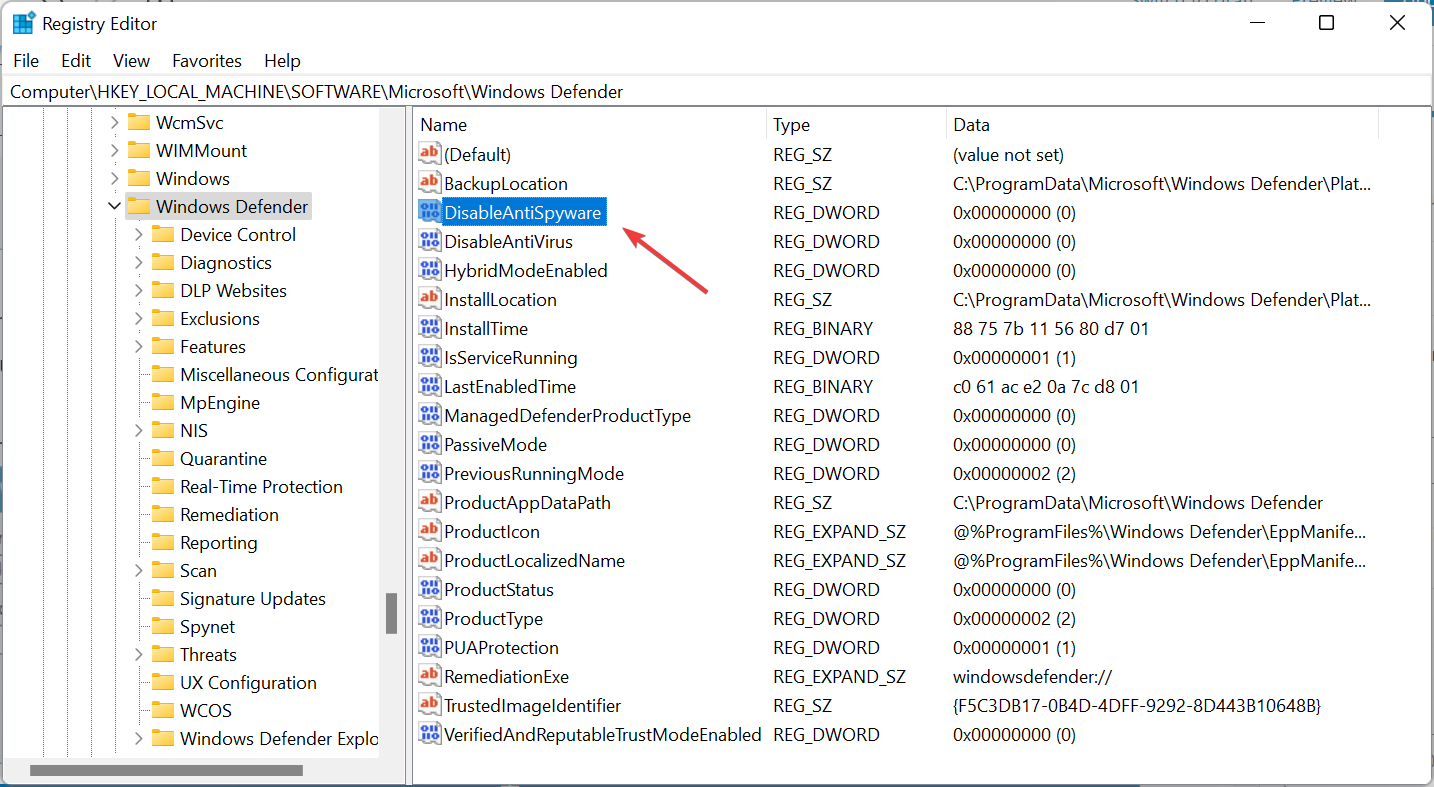Viewport: 1434px width, 787px height.
Task: Expand the Exclusions subkey
Action: point(138,318)
